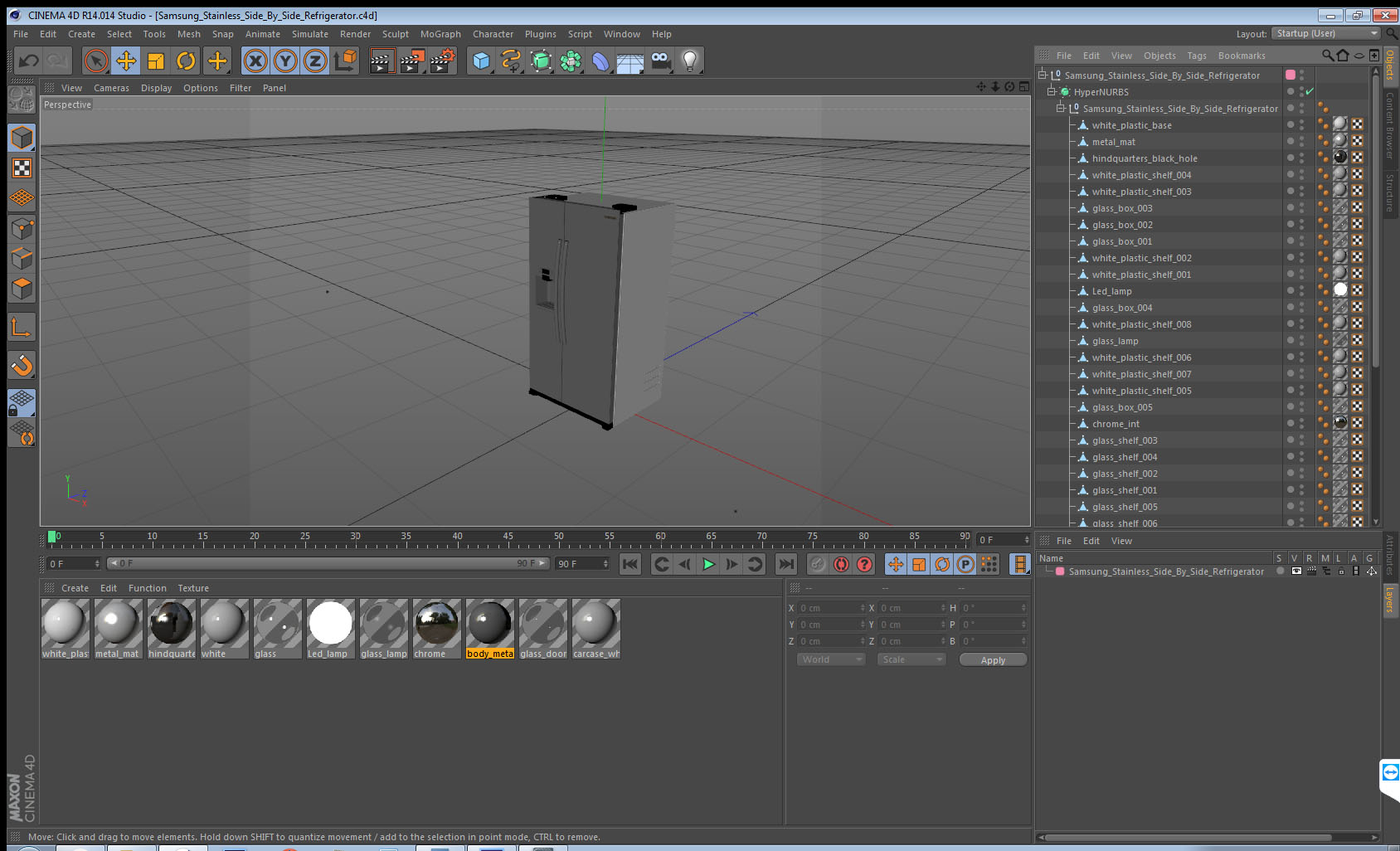Toggle Z axis lock
1400x851 pixels.
click(315, 61)
